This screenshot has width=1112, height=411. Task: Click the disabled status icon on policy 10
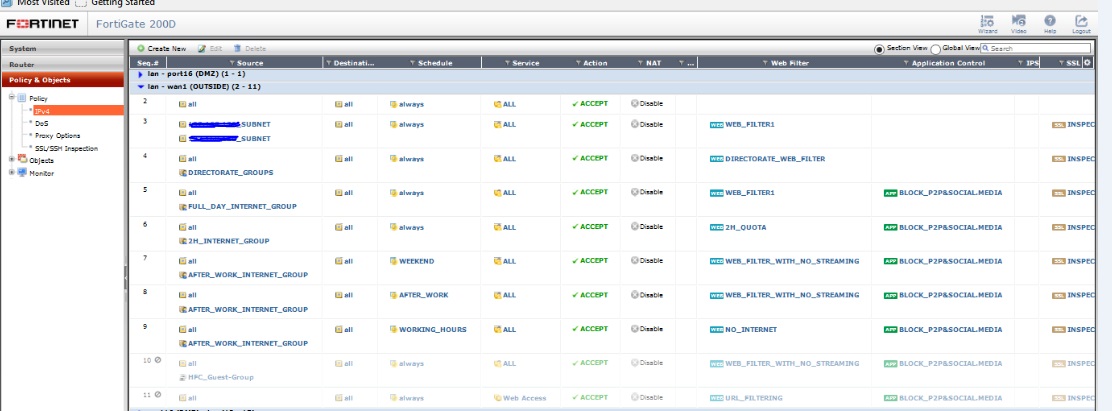tap(157, 360)
